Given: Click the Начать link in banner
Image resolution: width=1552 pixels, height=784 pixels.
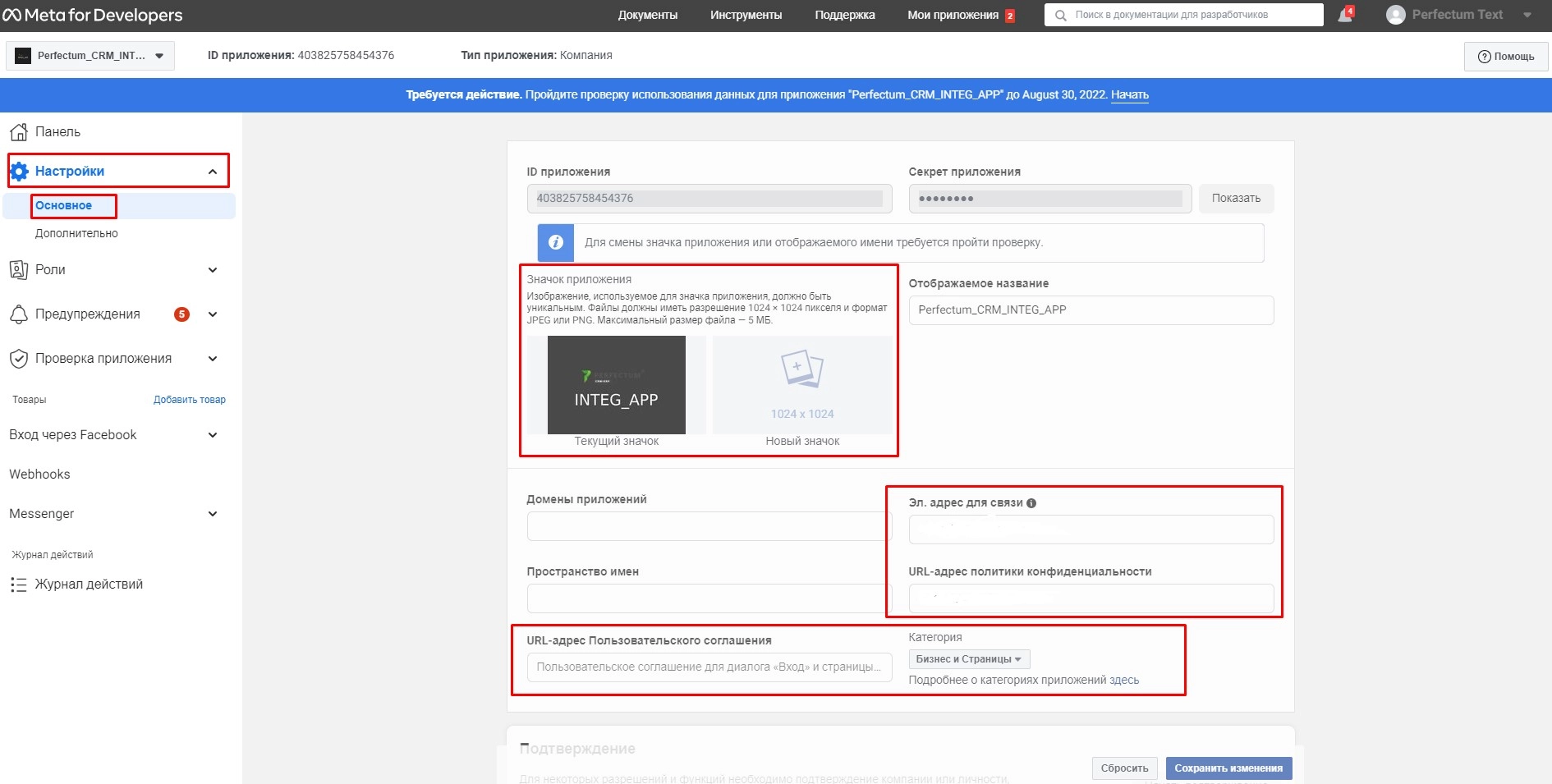Looking at the screenshot, I should pyautogui.click(x=1130, y=95).
